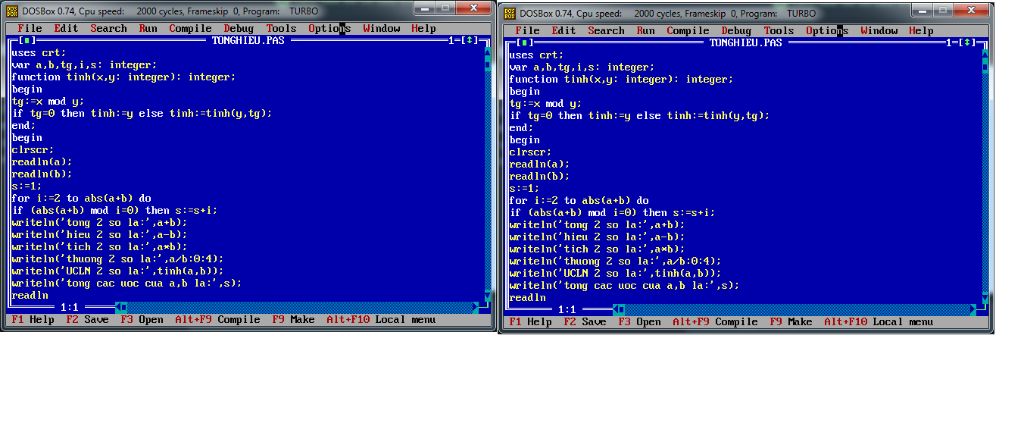Click 'var a,b,tg,i,s: integer;' line in right editor
This screenshot has height=445, width=1024.
582,67
